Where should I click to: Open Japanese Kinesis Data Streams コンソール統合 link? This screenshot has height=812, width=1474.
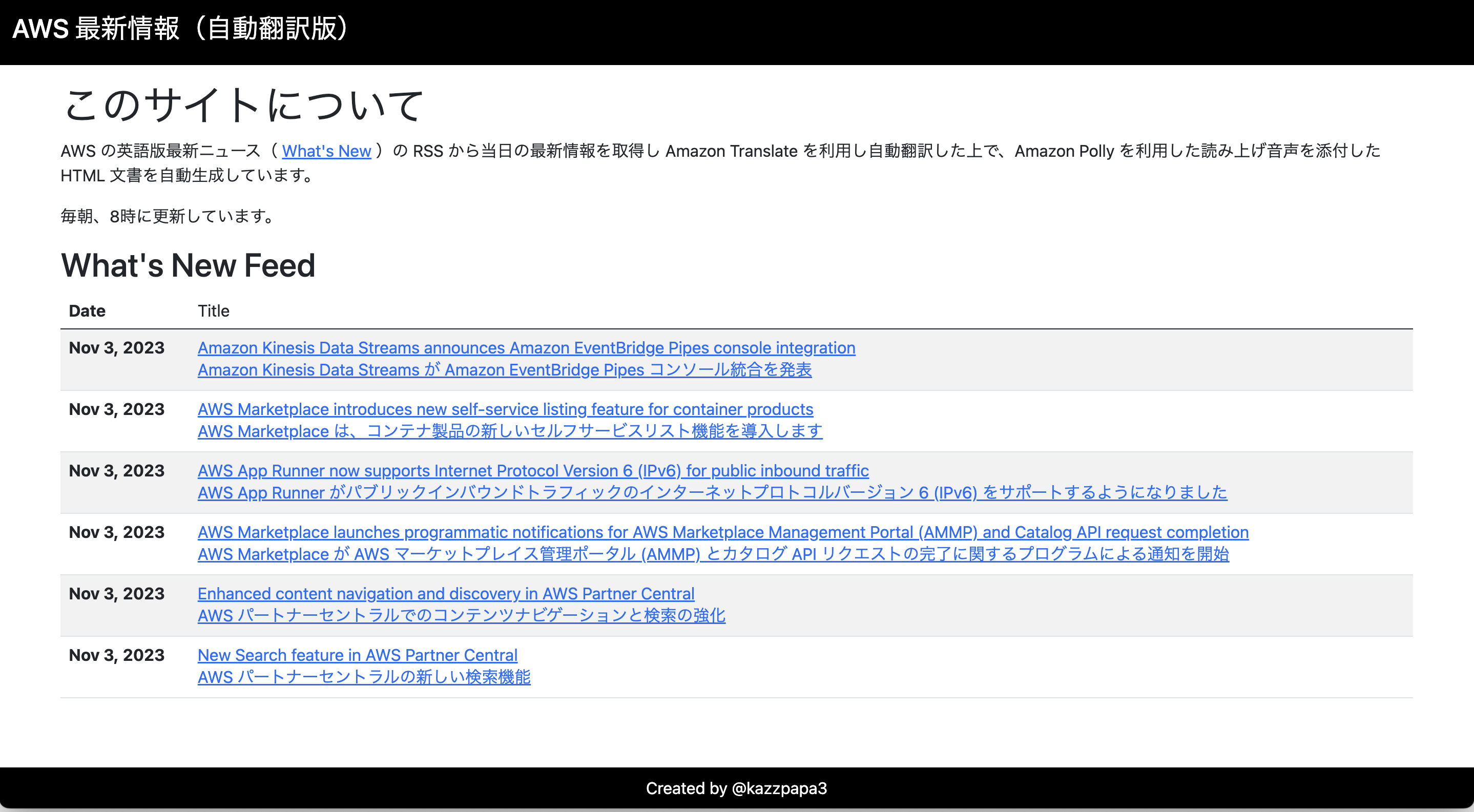point(505,370)
